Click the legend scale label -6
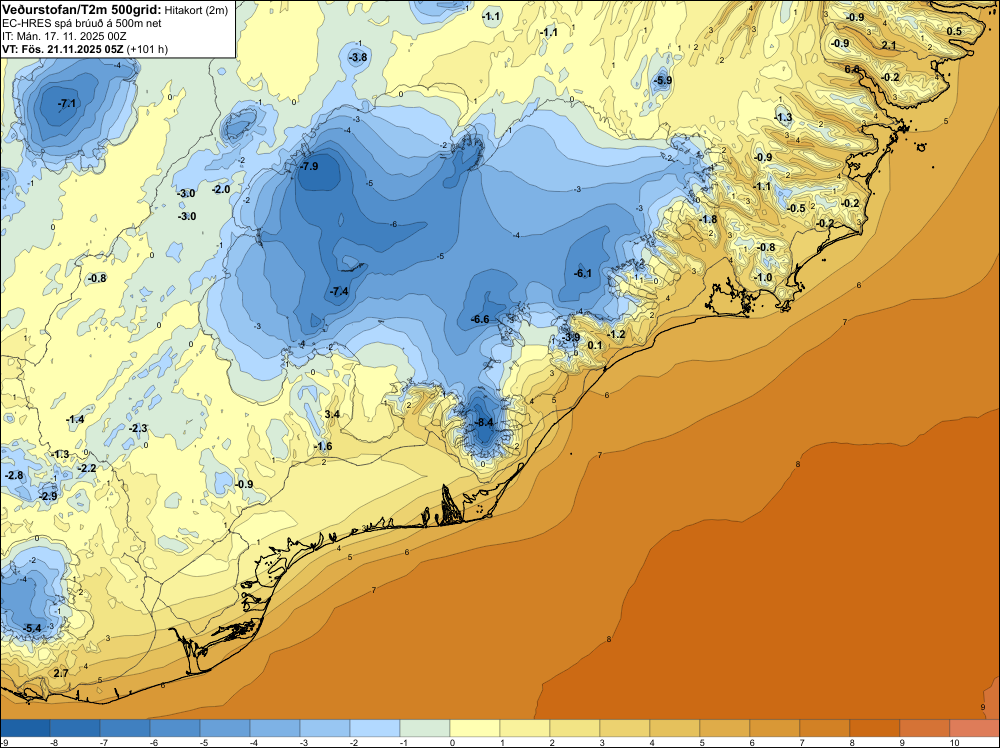The width and height of the screenshot is (1000, 748). 154,743
